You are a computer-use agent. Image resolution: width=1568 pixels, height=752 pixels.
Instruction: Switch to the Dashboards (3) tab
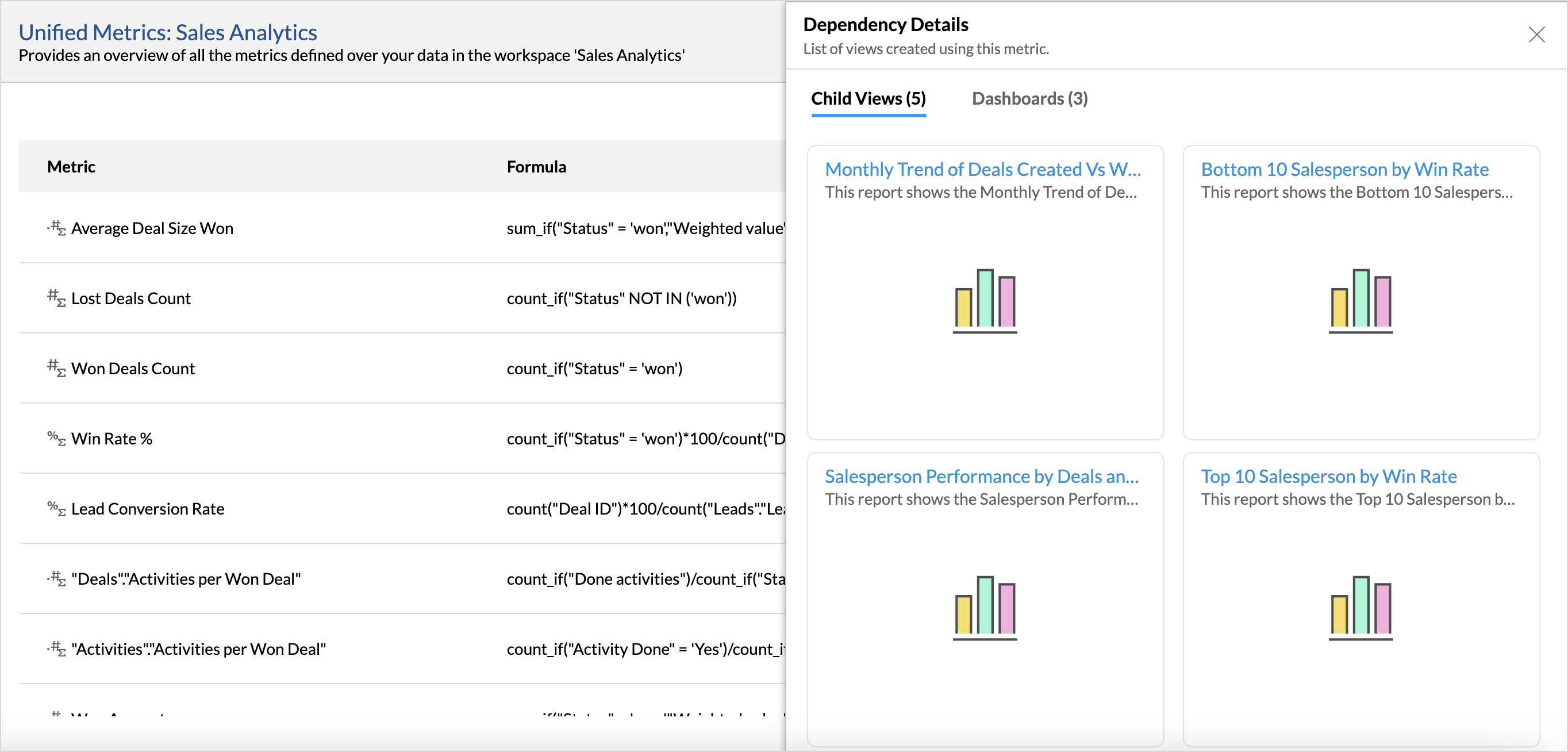click(x=1029, y=98)
